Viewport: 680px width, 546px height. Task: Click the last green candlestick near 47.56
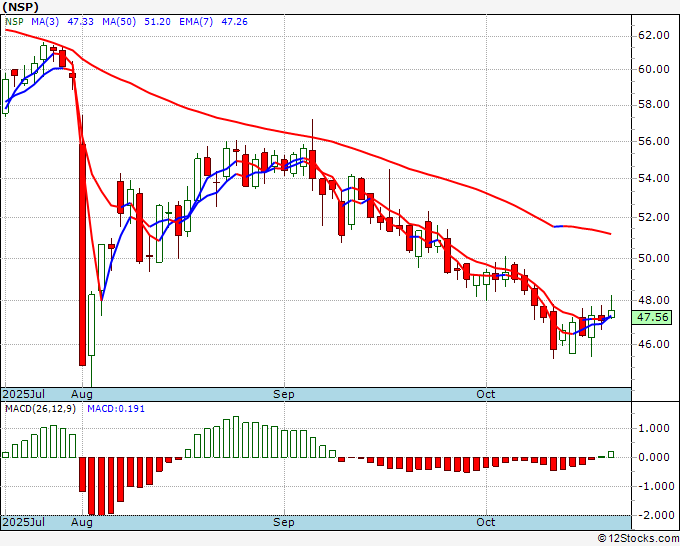(611, 314)
